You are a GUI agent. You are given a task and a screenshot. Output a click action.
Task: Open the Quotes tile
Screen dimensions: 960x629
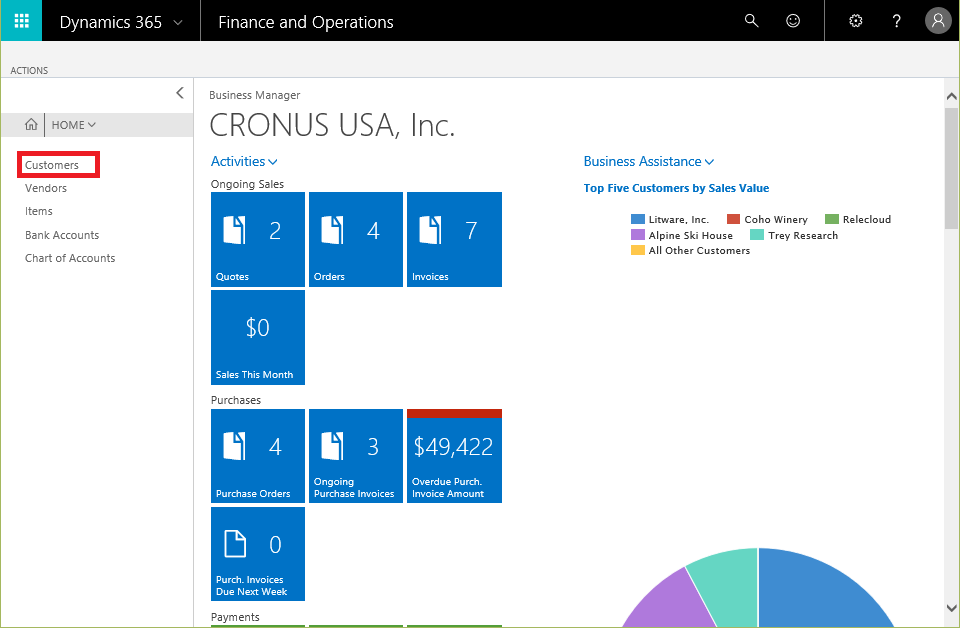(258, 239)
